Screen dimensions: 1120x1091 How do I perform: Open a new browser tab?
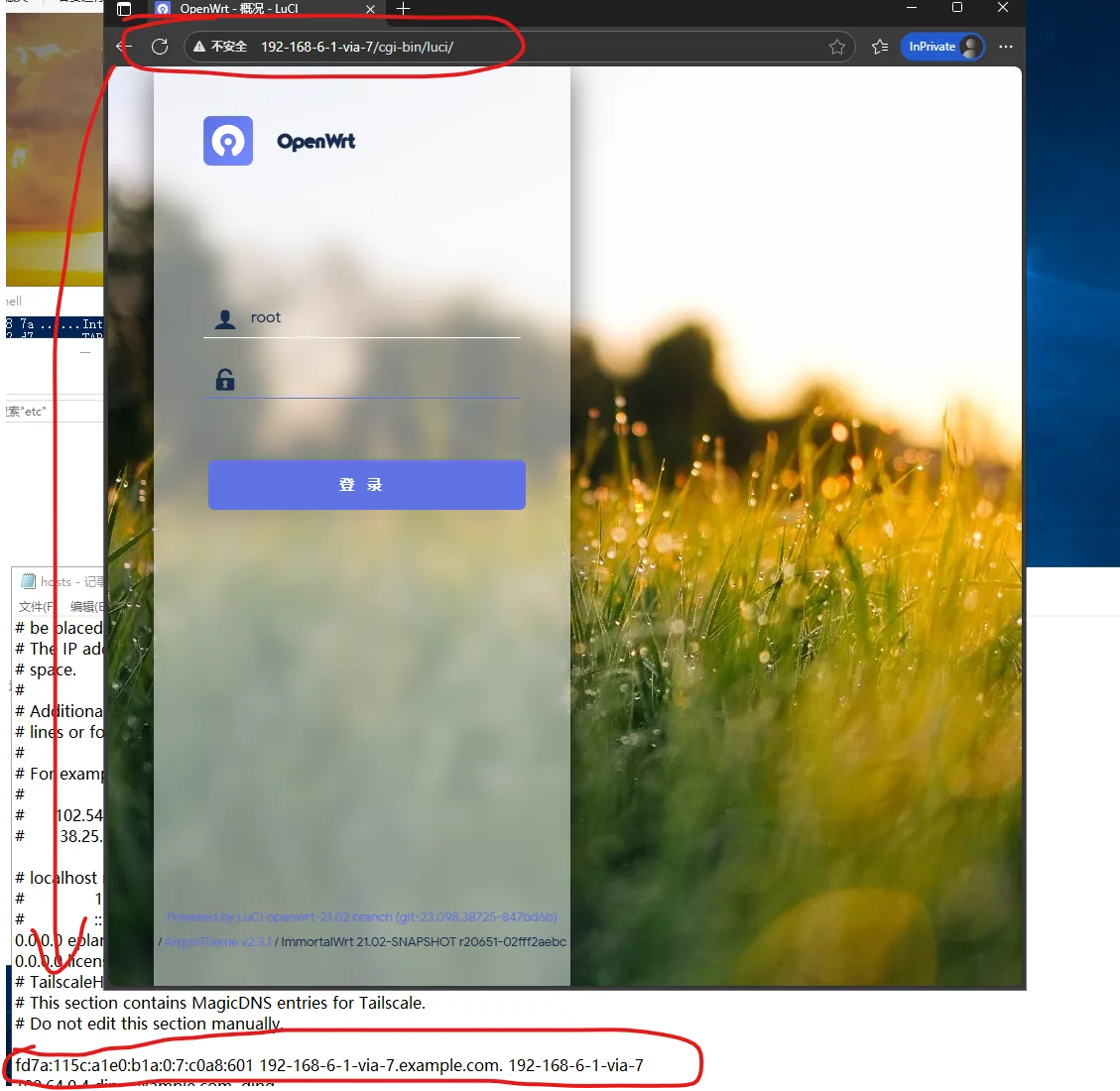[x=403, y=9]
